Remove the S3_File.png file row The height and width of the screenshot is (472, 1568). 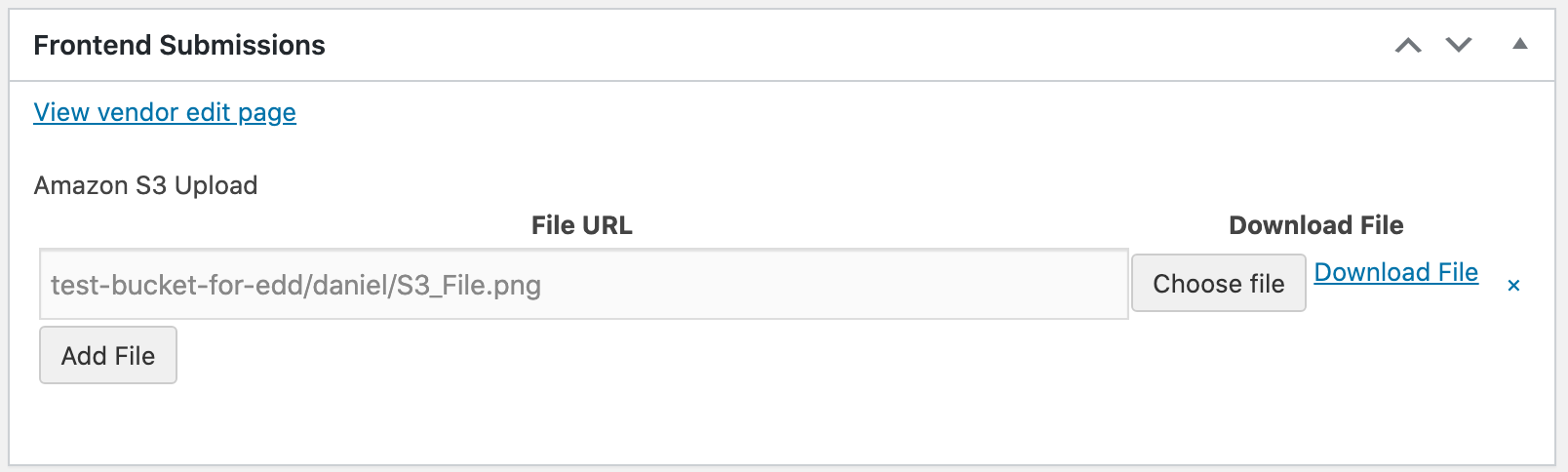click(1513, 286)
